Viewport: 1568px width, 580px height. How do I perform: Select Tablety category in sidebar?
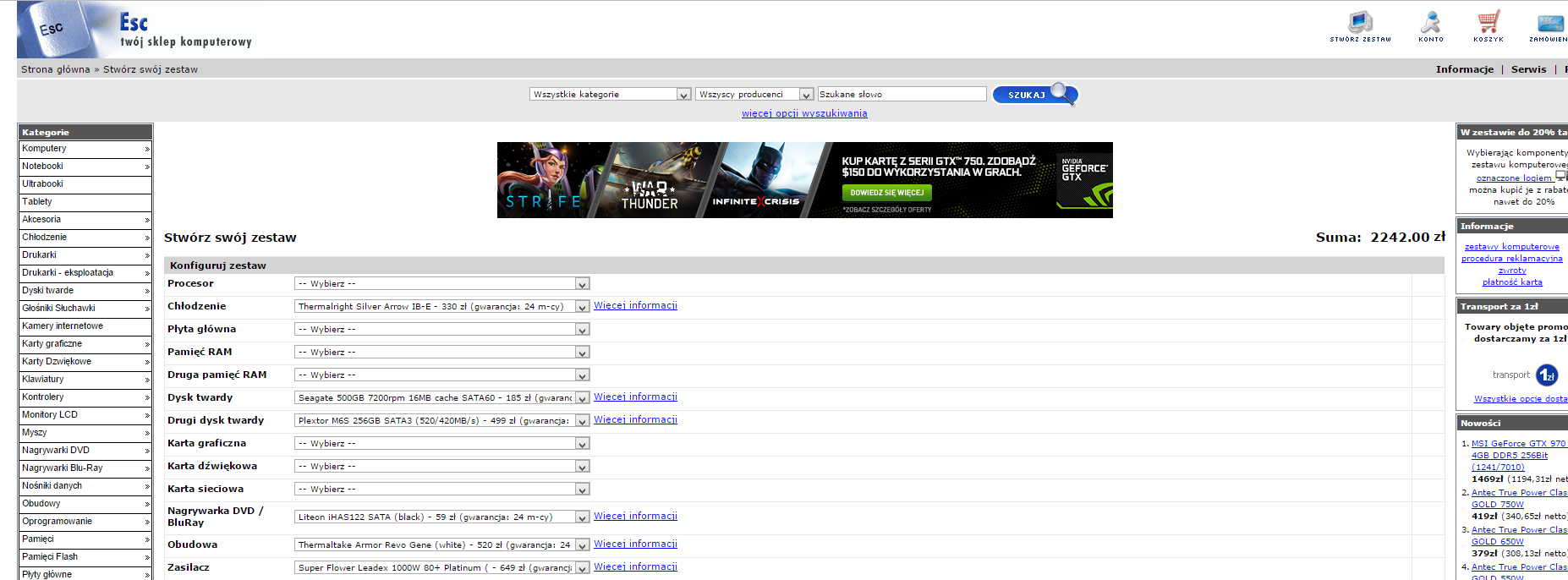(x=85, y=202)
